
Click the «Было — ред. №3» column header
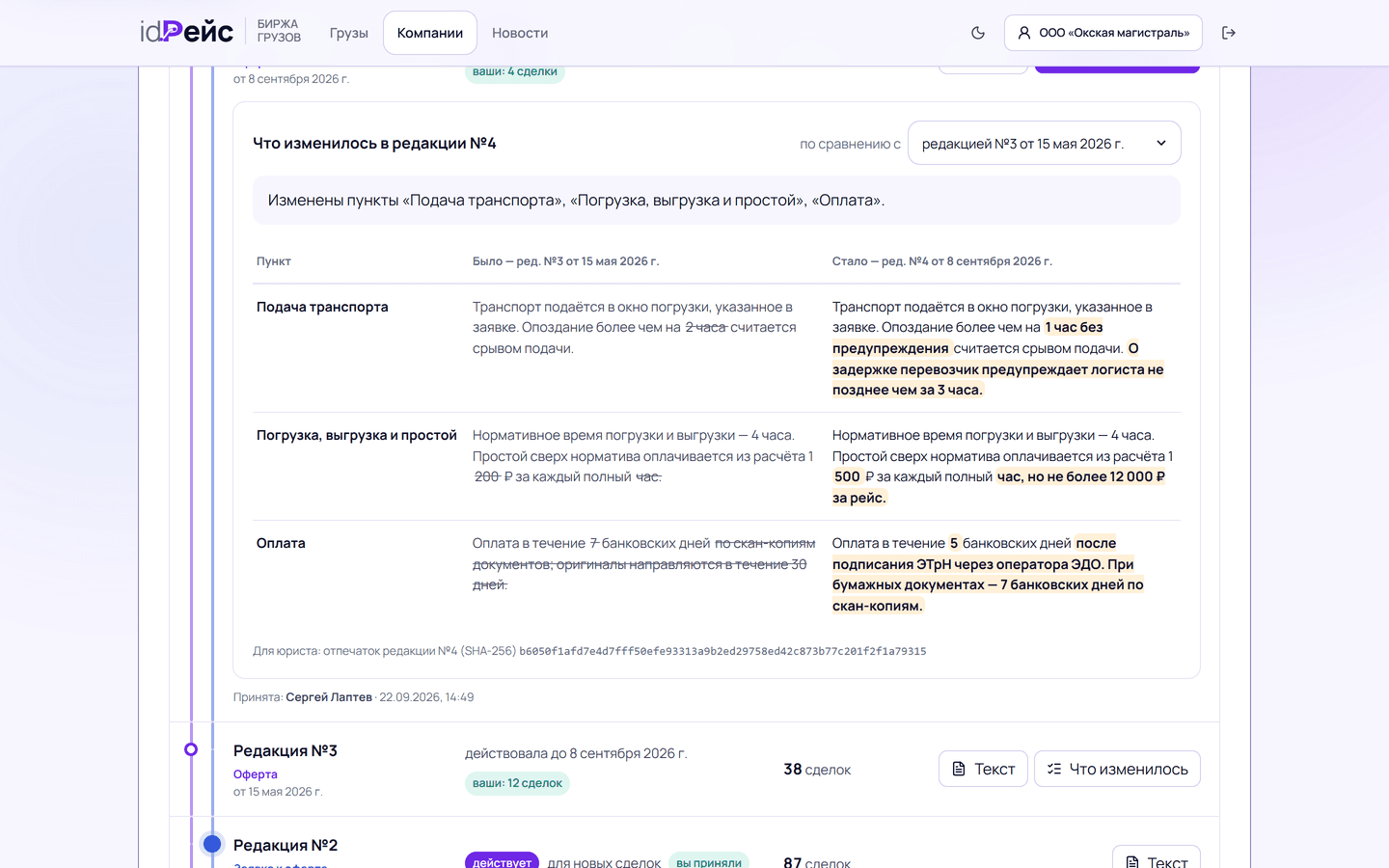(565, 261)
